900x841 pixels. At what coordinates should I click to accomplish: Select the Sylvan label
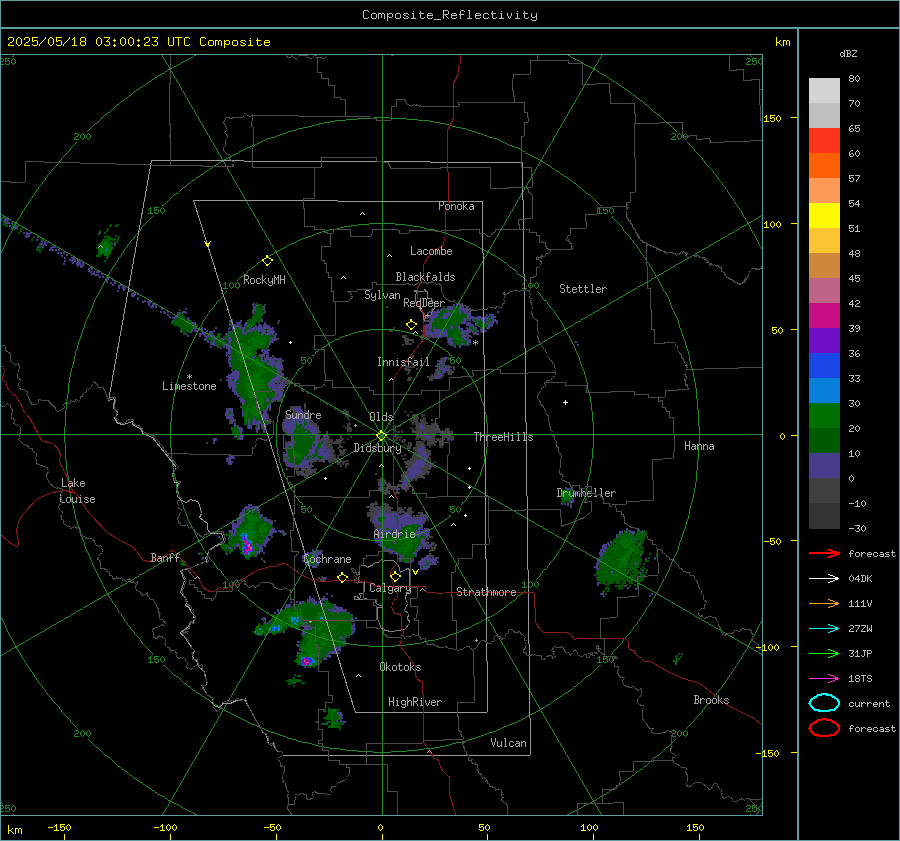(x=382, y=295)
